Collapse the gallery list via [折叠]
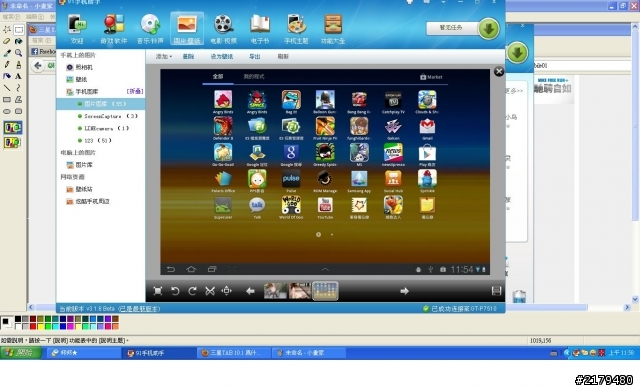 tap(135, 91)
